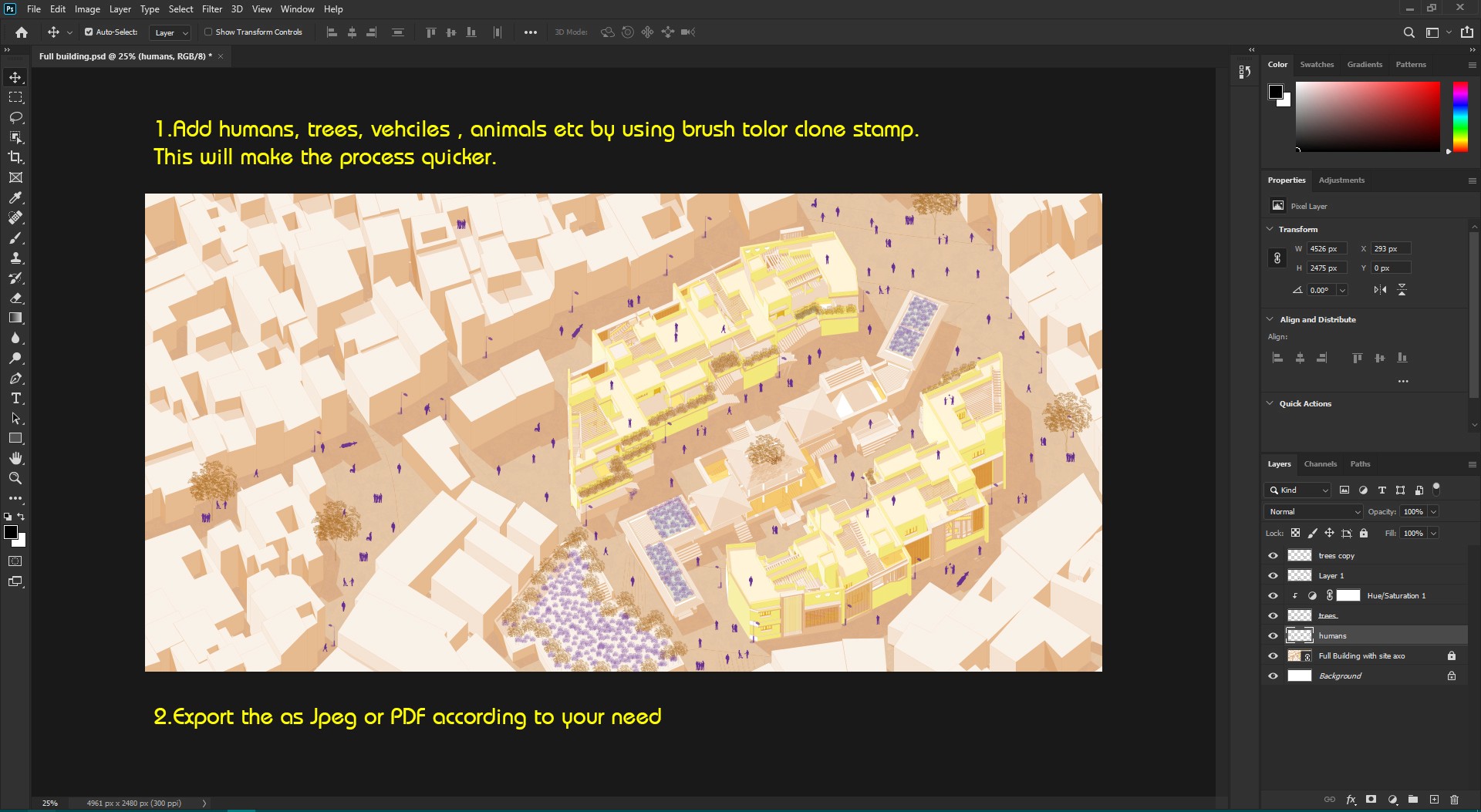Screen dimensions: 1481x812
Task: Select the Hand tool
Action: tap(15, 458)
